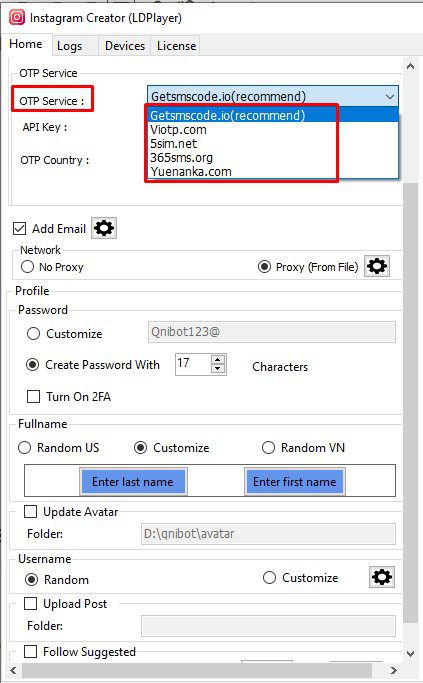This screenshot has width=423, height=683.
Task: Click the horizontal scrollbar thumb
Action: (197, 670)
